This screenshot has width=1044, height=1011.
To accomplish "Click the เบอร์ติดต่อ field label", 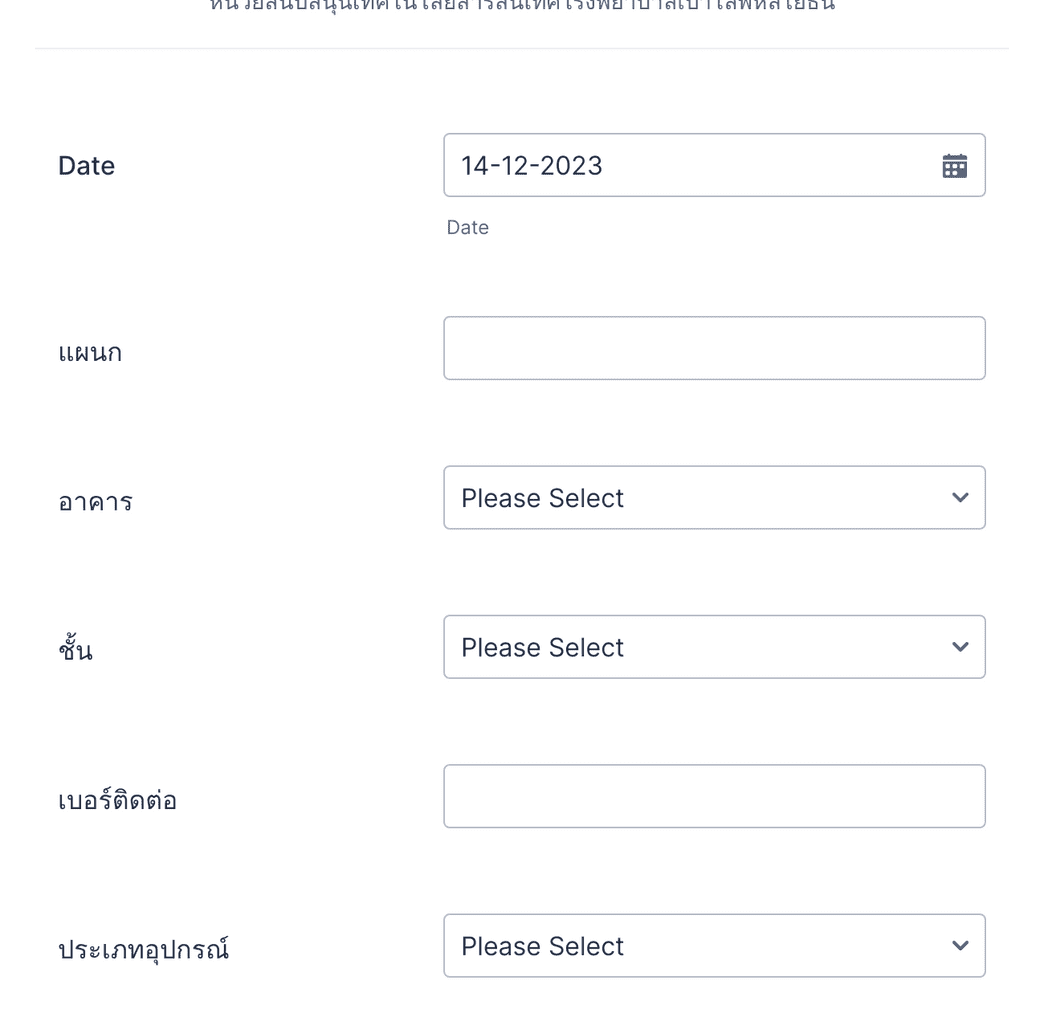I will click(119, 798).
